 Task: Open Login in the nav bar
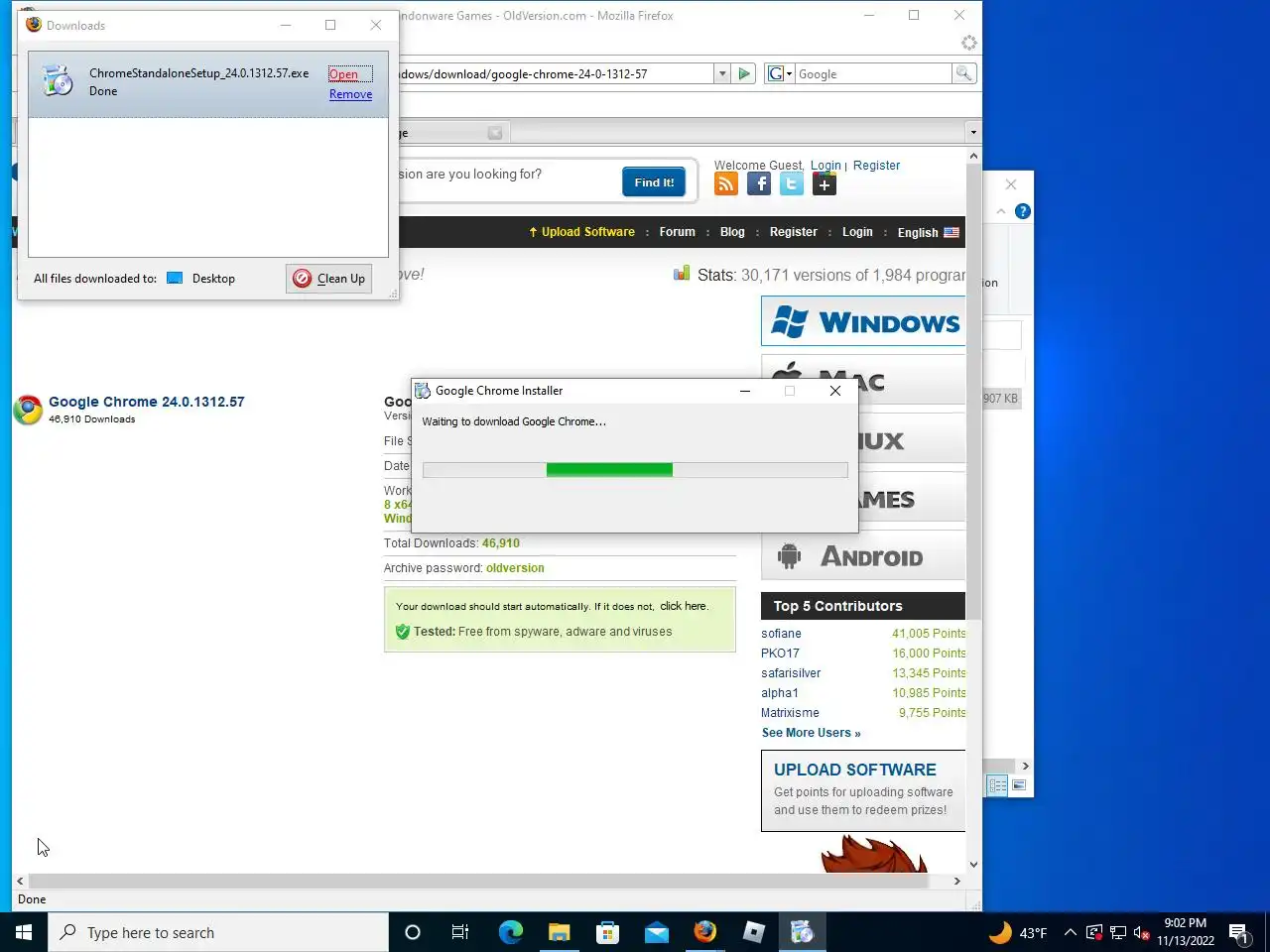(857, 232)
